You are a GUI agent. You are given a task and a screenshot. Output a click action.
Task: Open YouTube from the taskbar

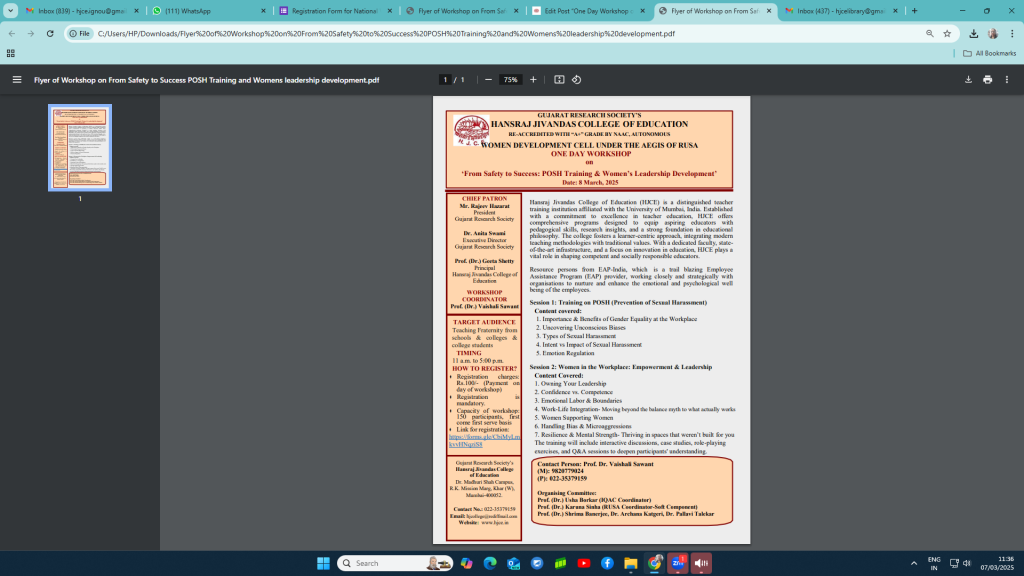[584, 563]
